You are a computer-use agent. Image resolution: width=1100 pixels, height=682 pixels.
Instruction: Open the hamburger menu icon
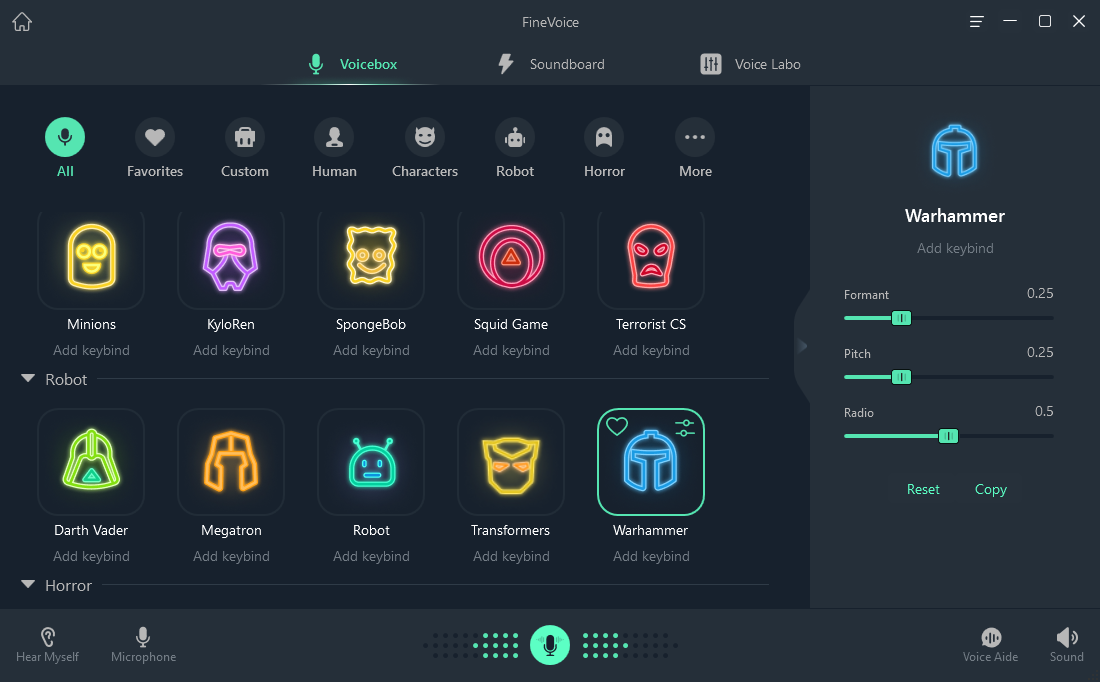pyautogui.click(x=976, y=22)
